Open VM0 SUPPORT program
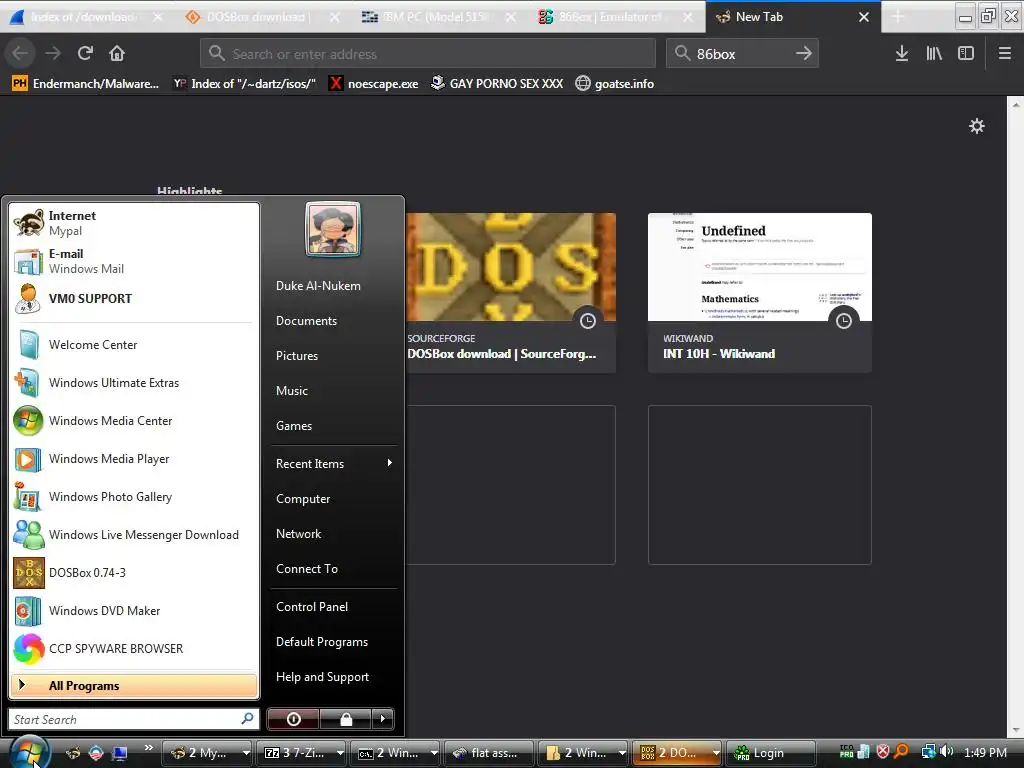Screen dimensions: 1024x768 coord(134,298)
